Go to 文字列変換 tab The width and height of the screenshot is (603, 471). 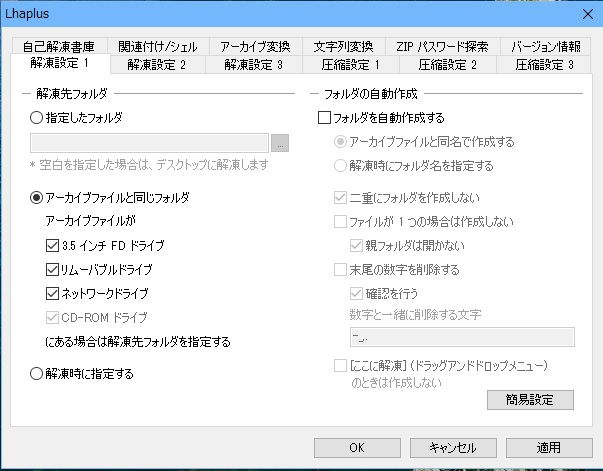pos(343,47)
